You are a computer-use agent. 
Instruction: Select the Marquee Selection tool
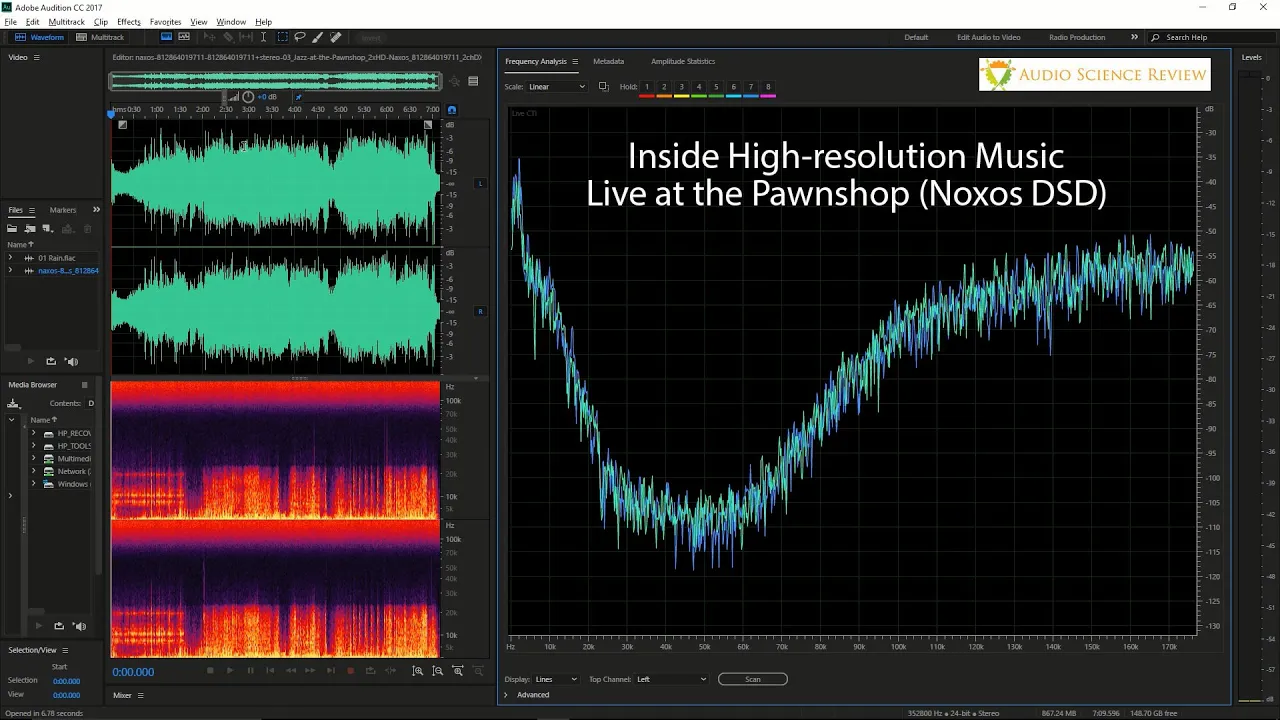[x=282, y=37]
